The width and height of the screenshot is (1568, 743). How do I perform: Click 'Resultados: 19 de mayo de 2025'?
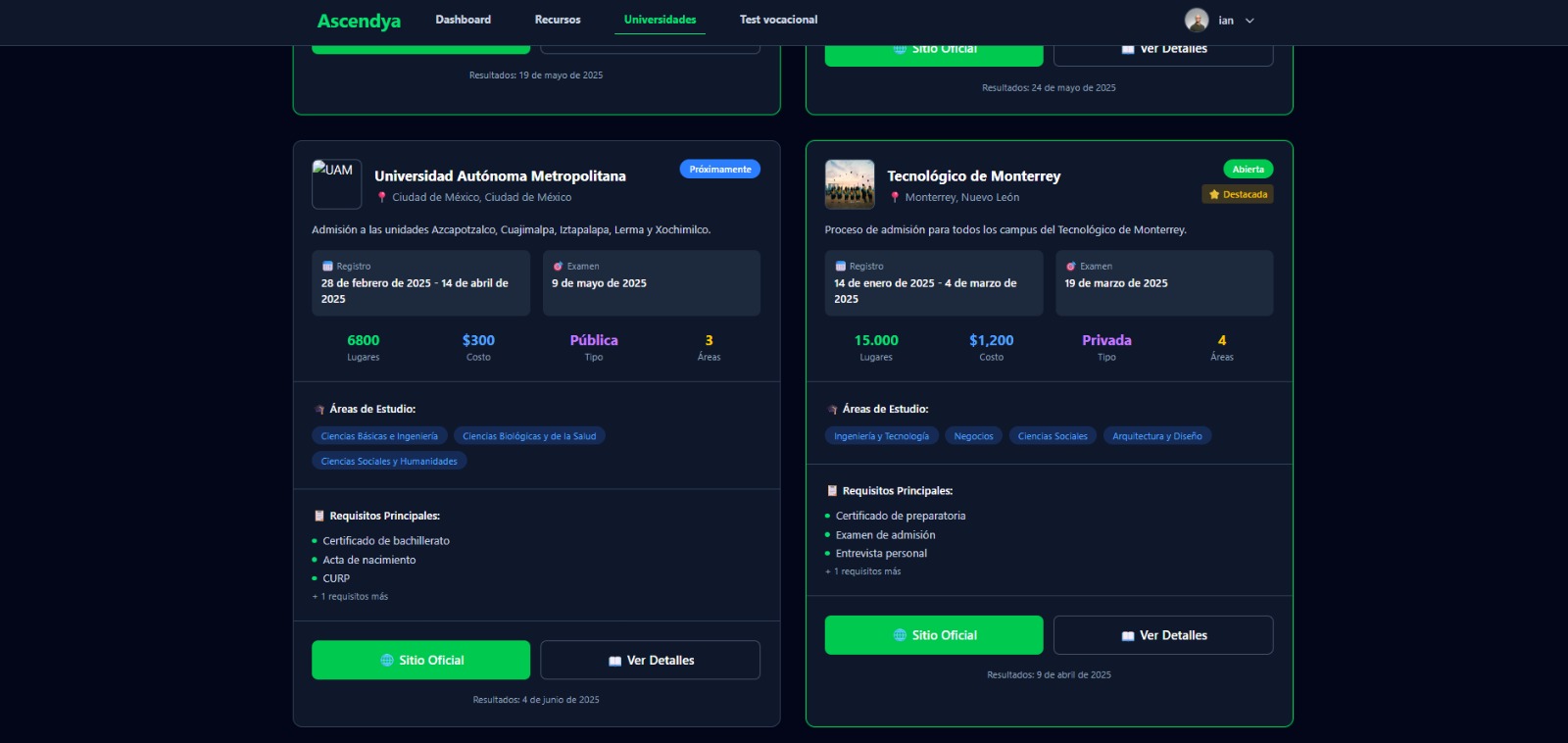536,75
